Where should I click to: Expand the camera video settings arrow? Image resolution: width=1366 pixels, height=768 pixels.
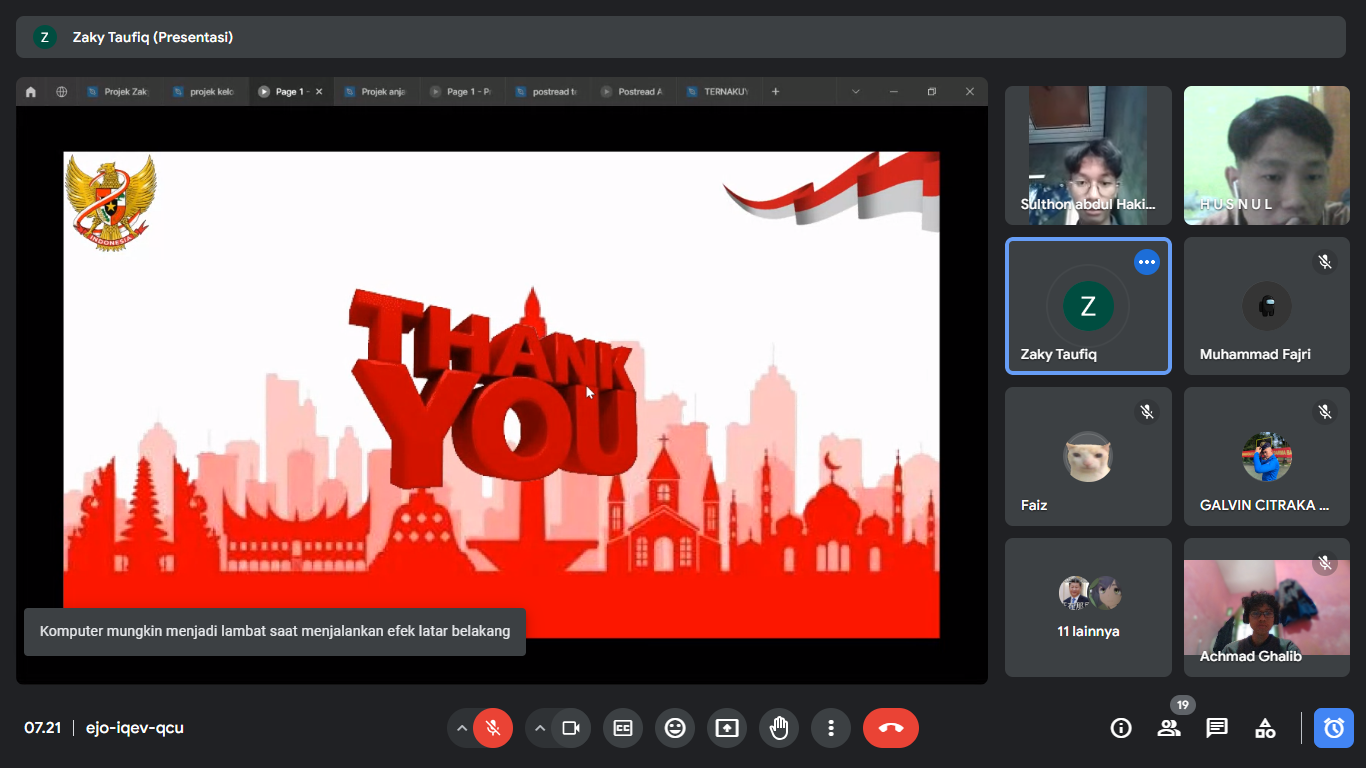[540, 728]
